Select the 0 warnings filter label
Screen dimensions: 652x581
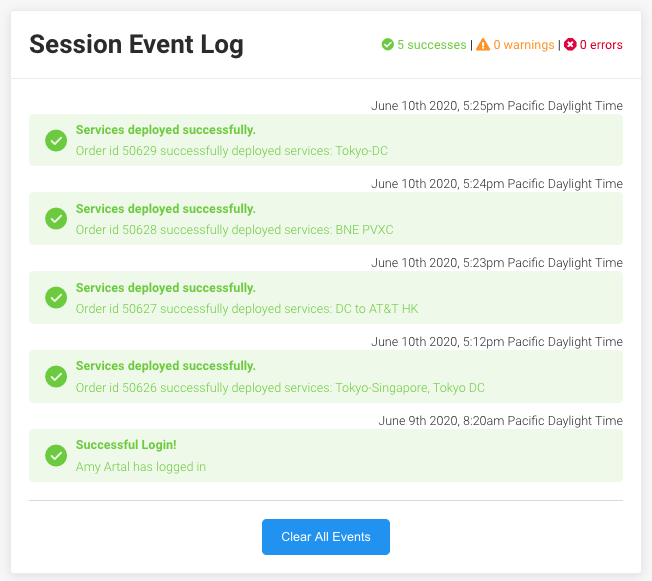524,45
